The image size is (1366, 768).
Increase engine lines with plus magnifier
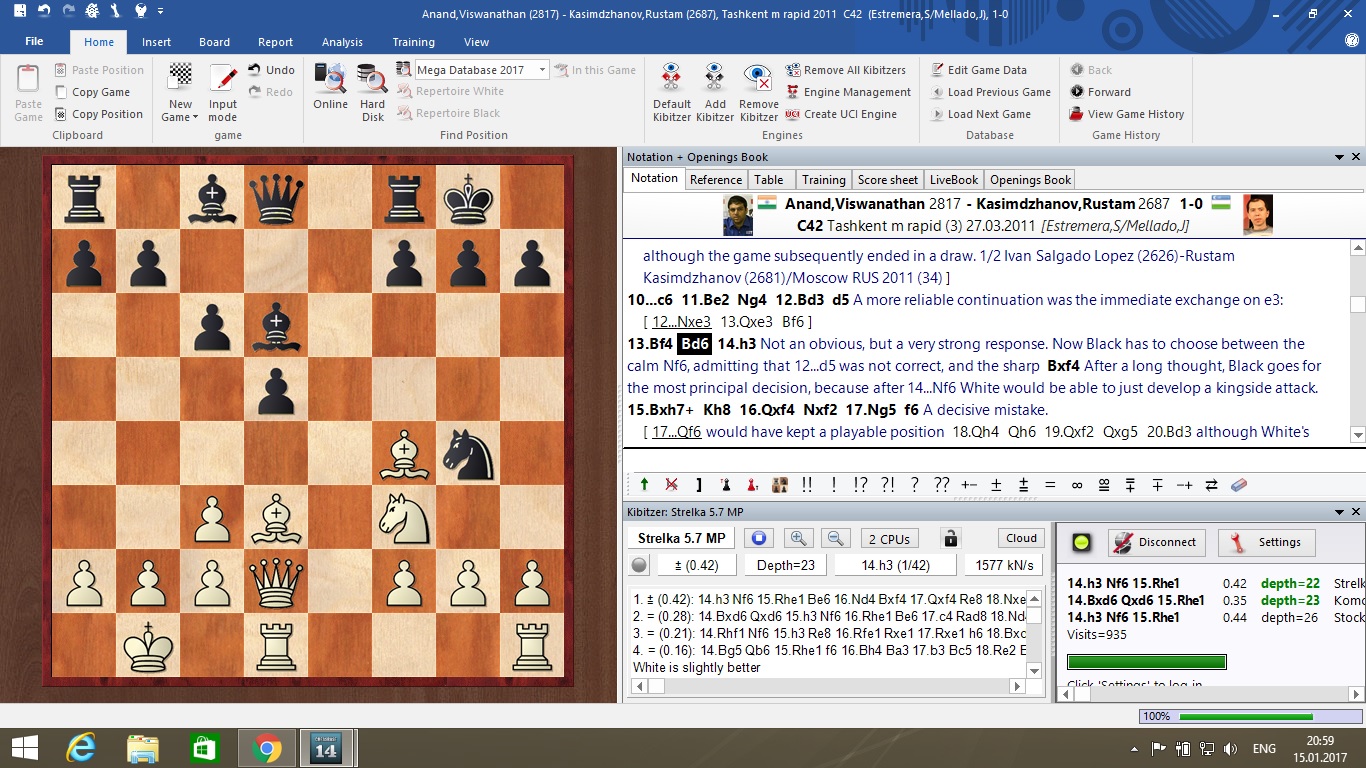click(x=798, y=538)
